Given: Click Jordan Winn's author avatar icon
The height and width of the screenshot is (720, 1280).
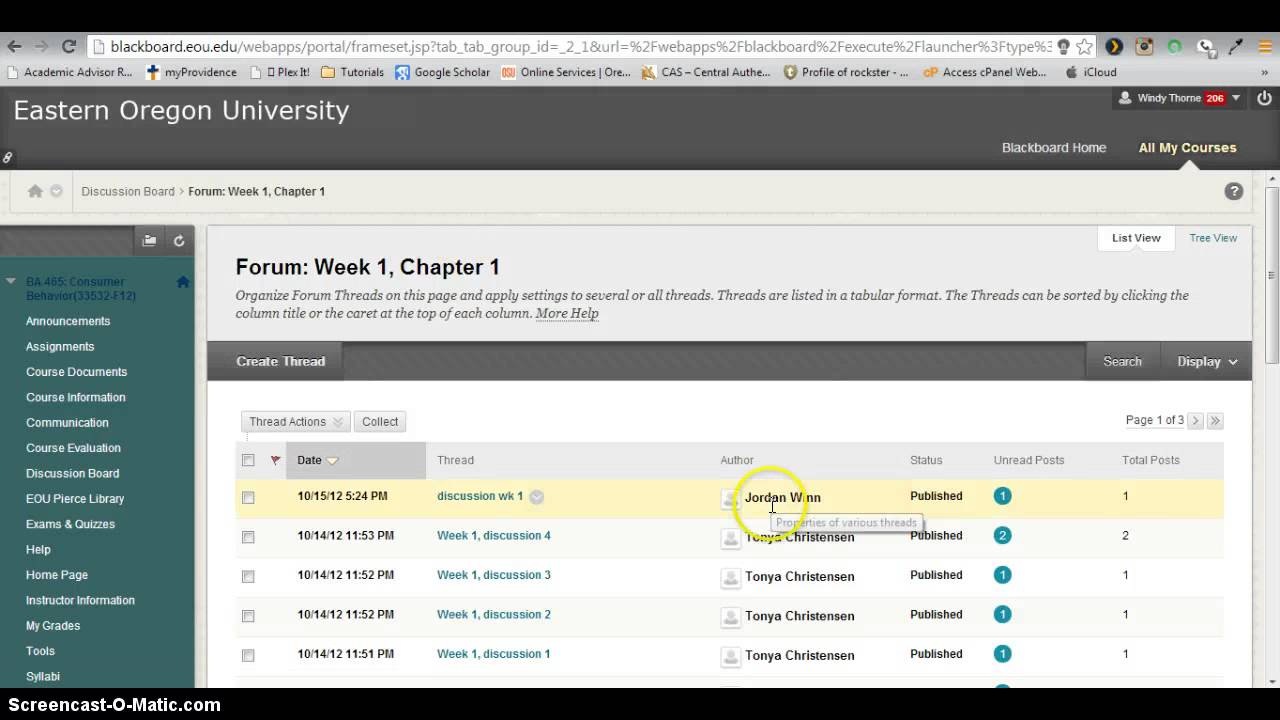Looking at the screenshot, I should click(731, 498).
